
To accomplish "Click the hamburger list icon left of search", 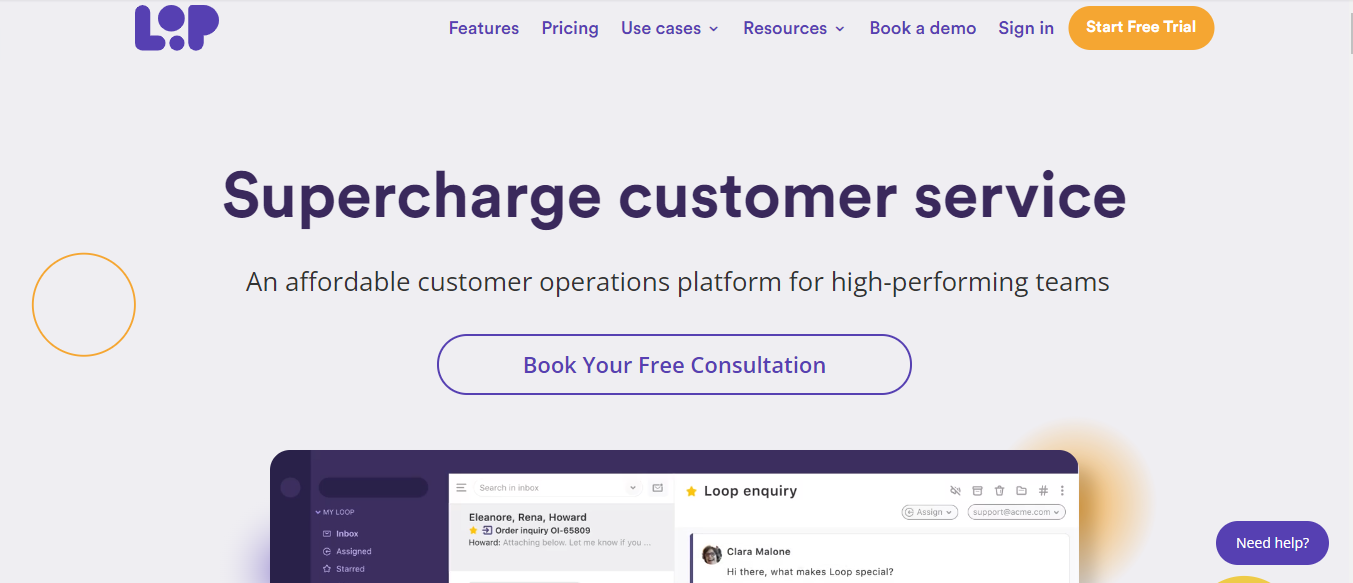I will tap(461, 488).
